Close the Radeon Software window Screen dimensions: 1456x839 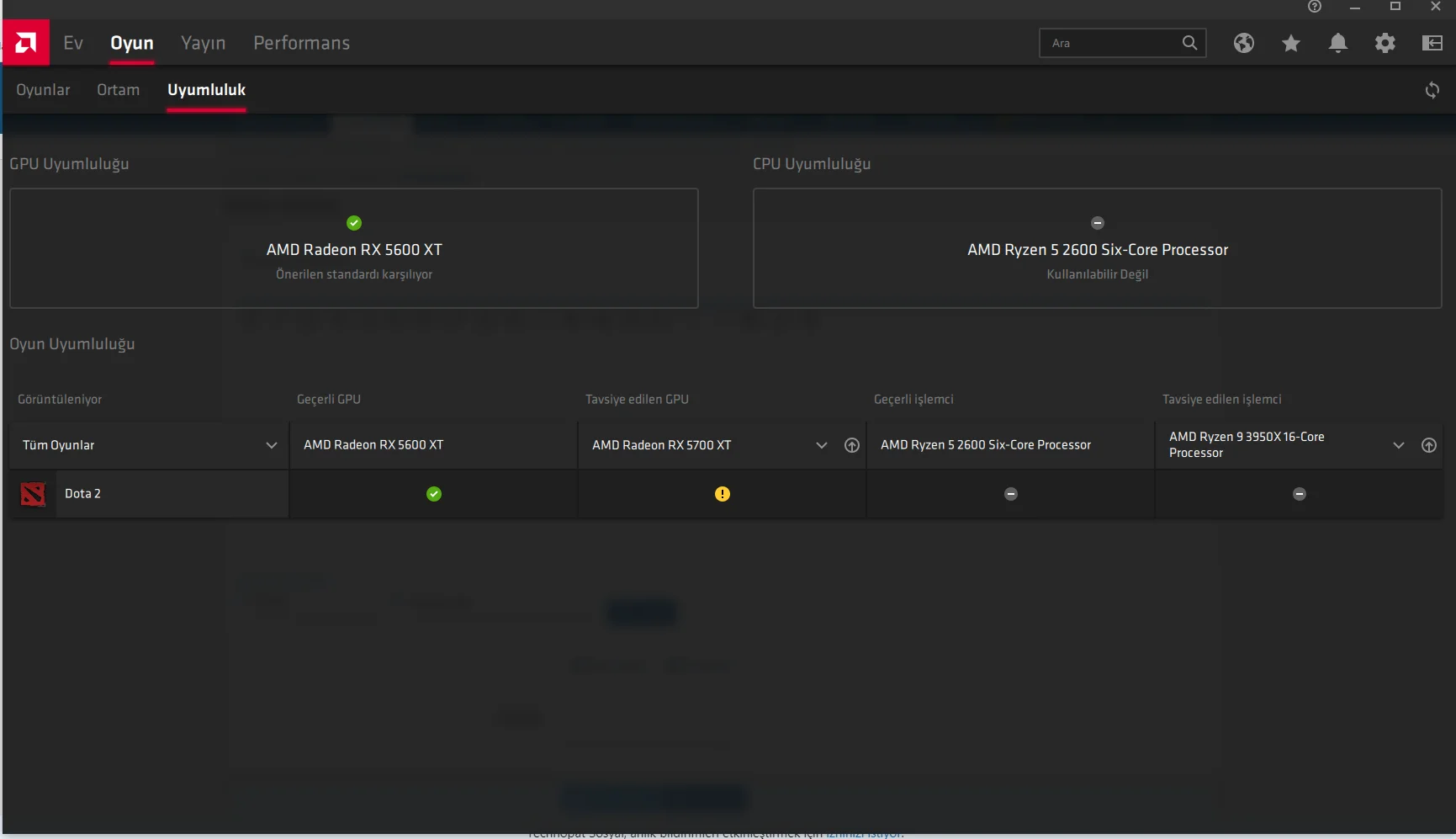[1436, 7]
